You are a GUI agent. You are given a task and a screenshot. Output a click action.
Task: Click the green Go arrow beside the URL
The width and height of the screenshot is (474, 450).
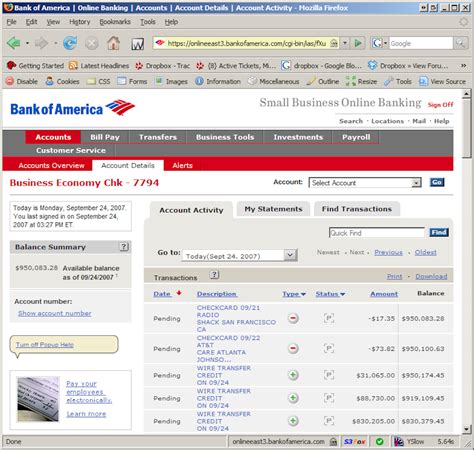pyautogui.click(x=358, y=43)
